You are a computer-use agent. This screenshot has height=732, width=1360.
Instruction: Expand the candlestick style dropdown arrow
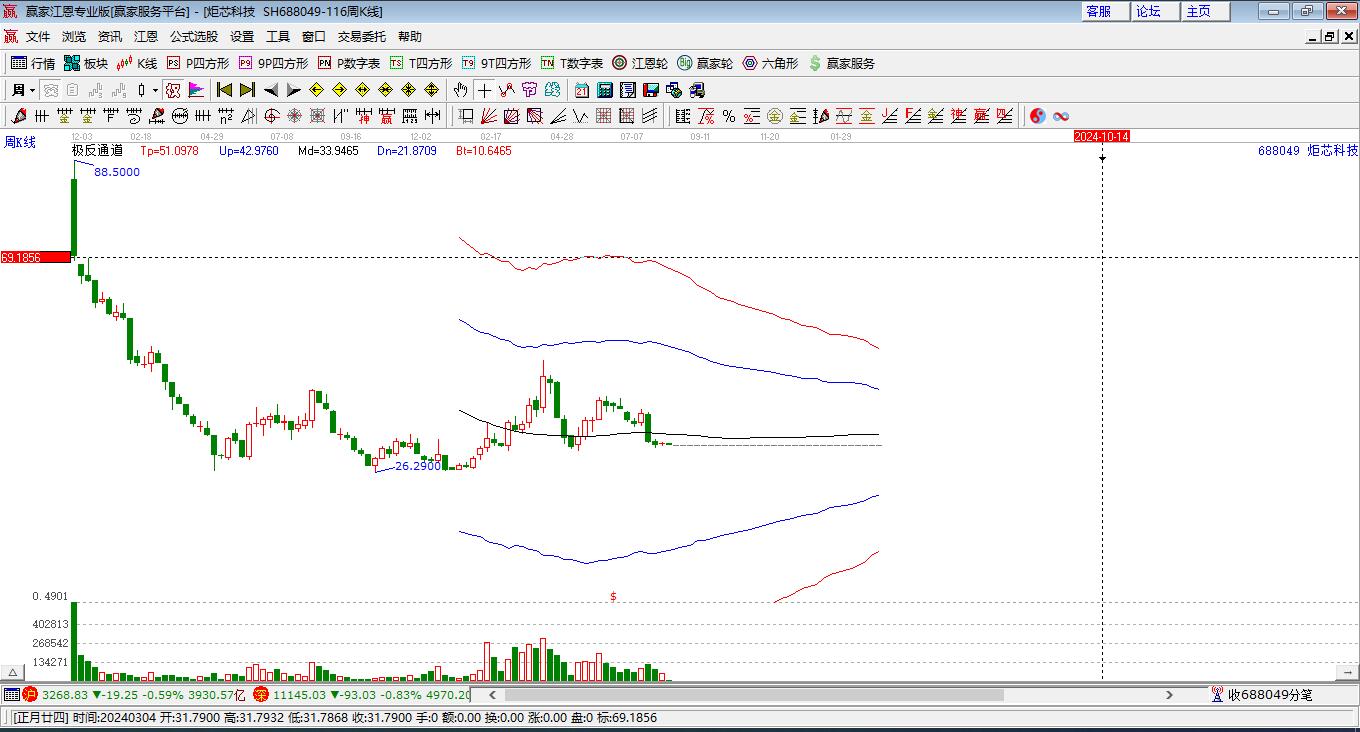point(155,90)
